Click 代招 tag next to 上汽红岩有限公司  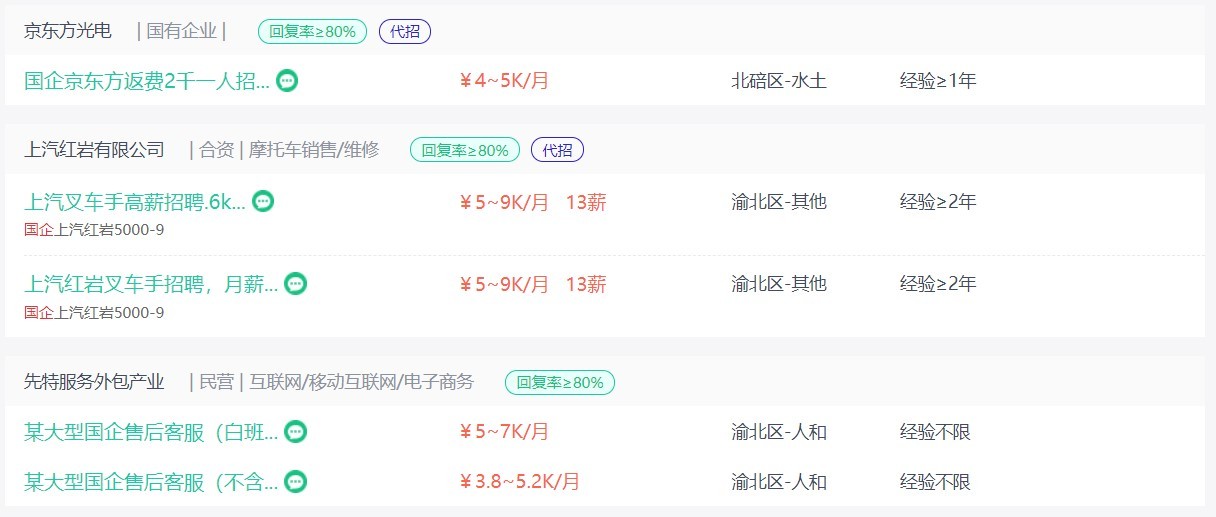557,150
